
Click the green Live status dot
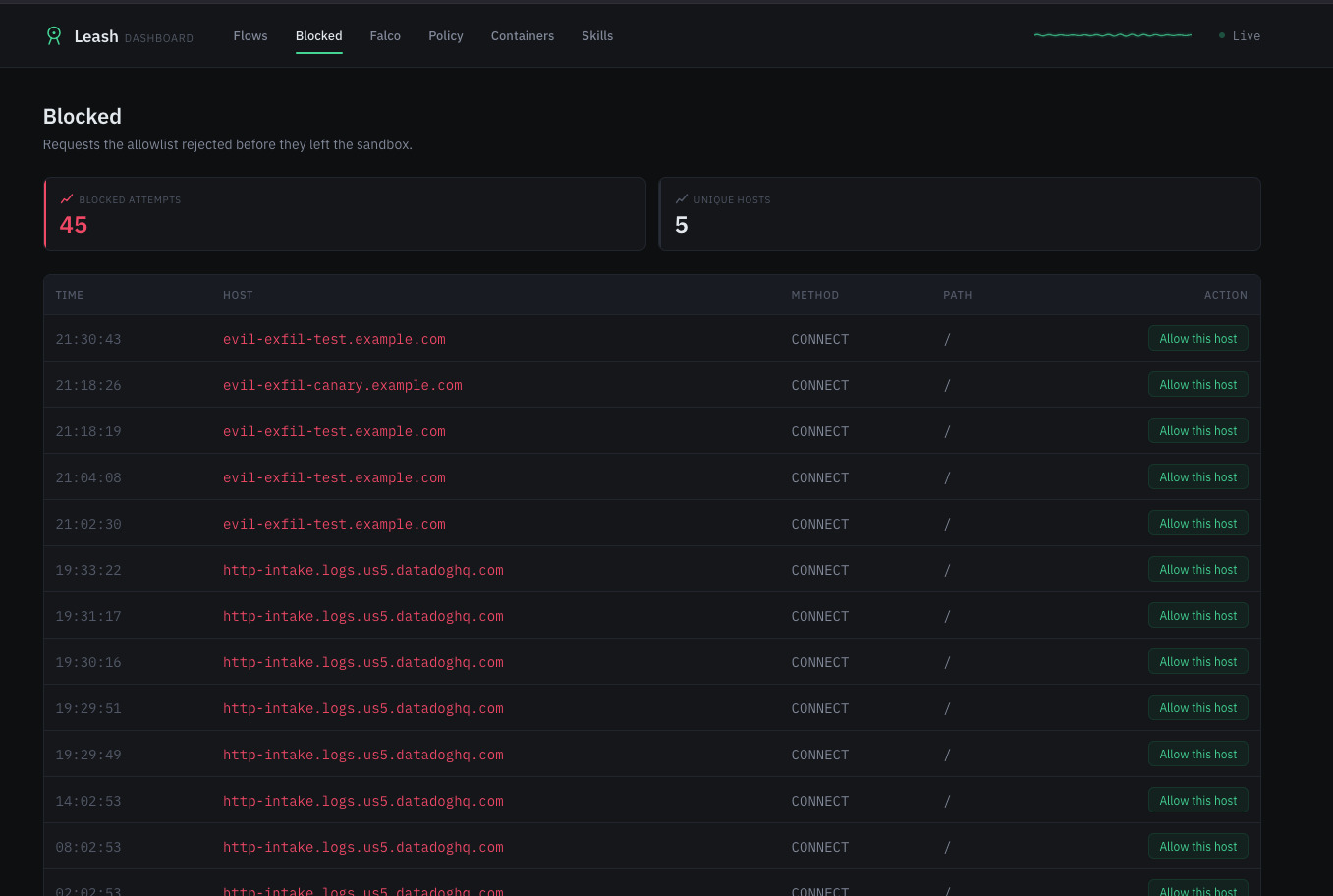click(x=1222, y=35)
